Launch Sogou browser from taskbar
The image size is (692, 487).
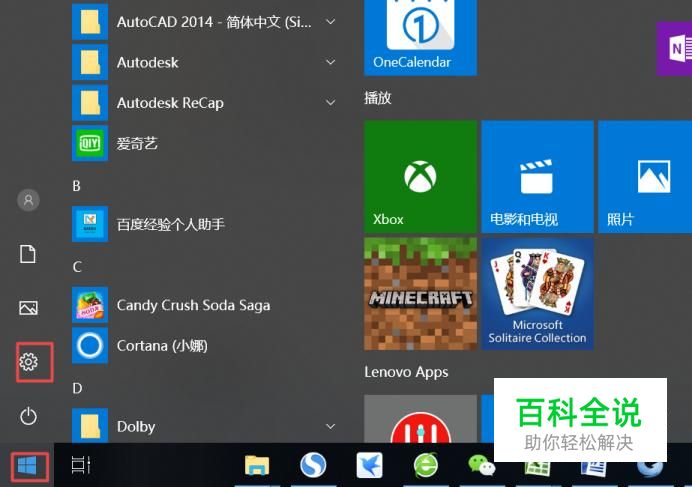(313, 465)
